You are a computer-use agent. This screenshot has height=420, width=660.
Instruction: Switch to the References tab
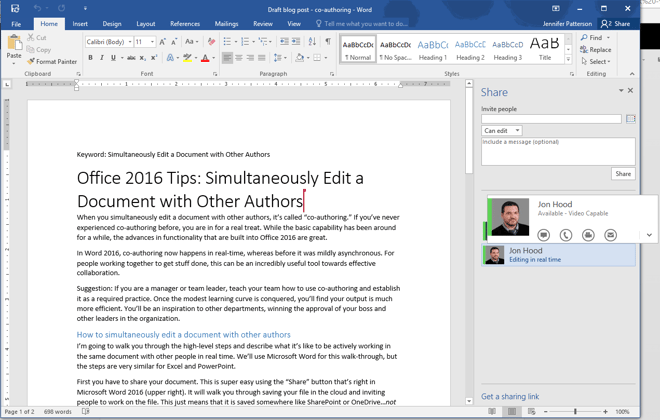click(185, 24)
